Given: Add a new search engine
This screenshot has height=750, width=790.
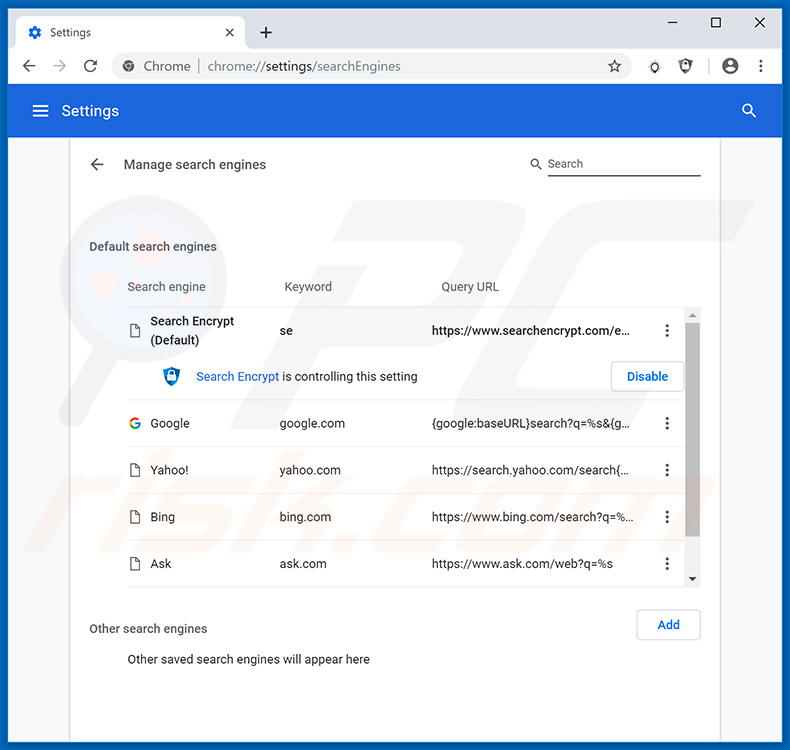Looking at the screenshot, I should point(668,625).
